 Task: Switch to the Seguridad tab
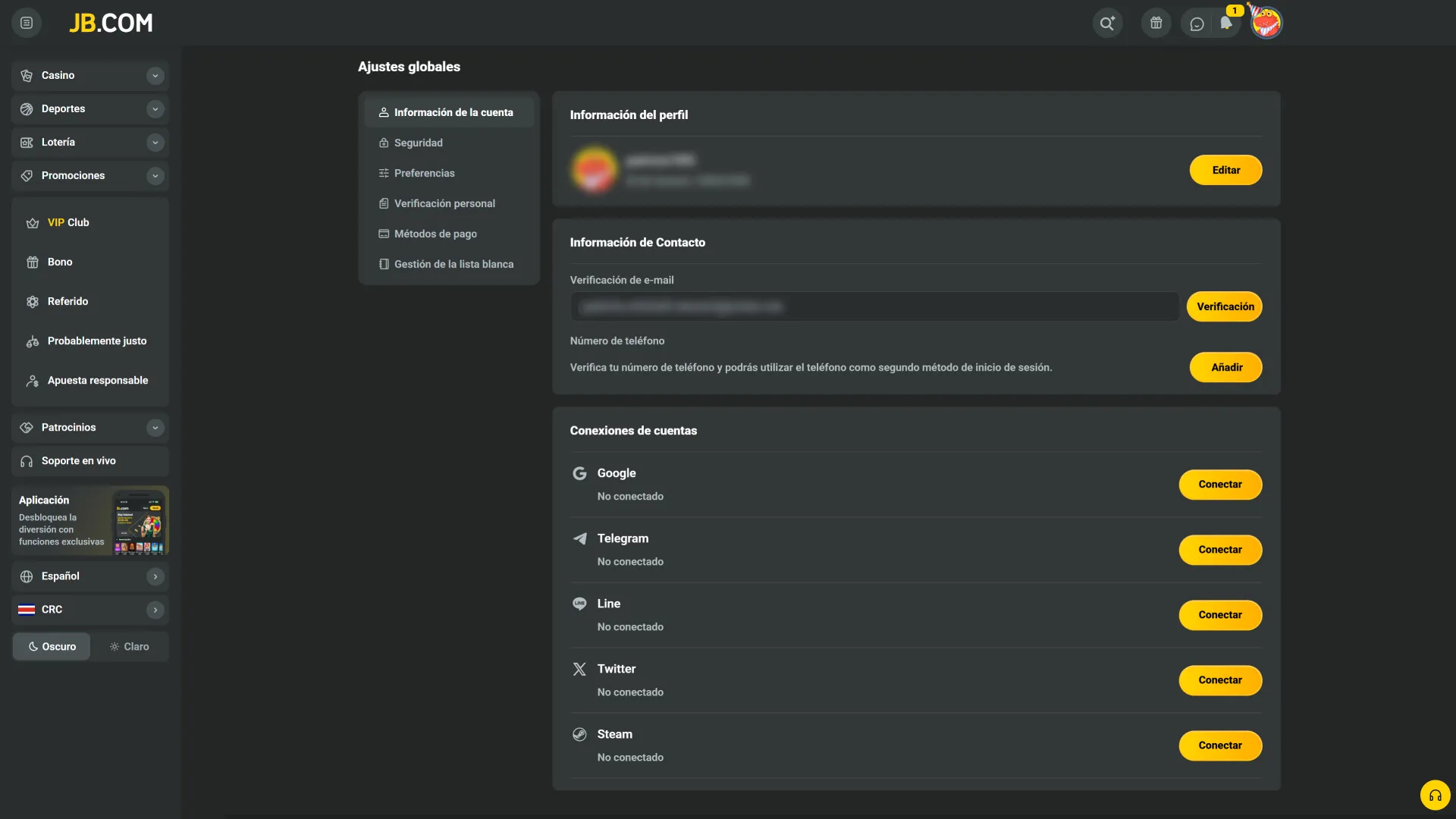coord(418,143)
